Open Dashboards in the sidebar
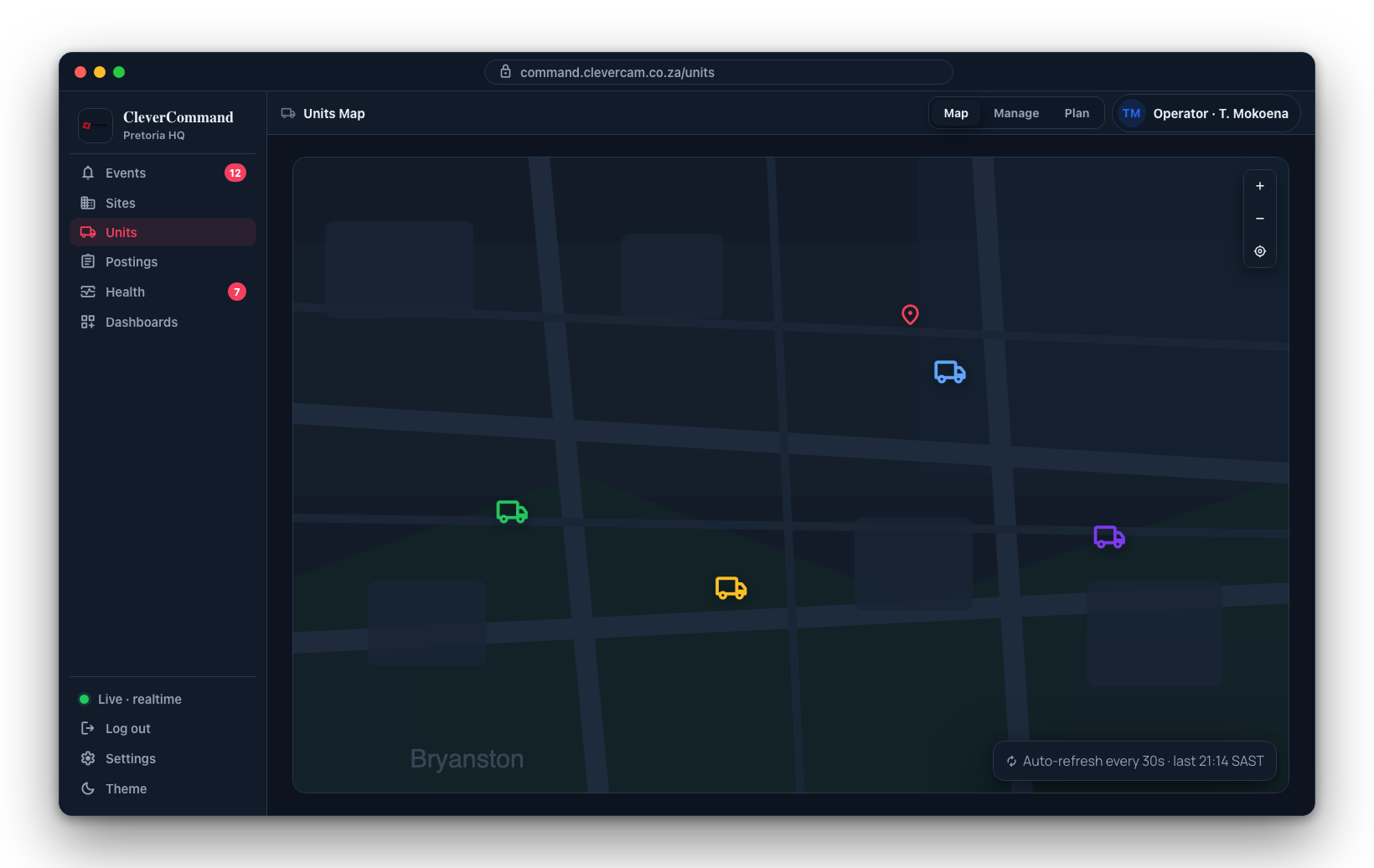The image size is (1374, 868). (163, 322)
